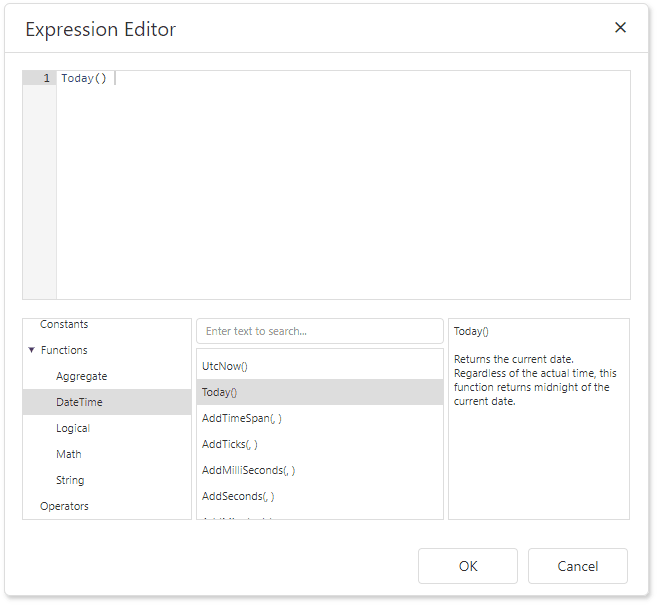Select UtcNow() in the function list
This screenshot has width=657, height=605.
point(225,366)
